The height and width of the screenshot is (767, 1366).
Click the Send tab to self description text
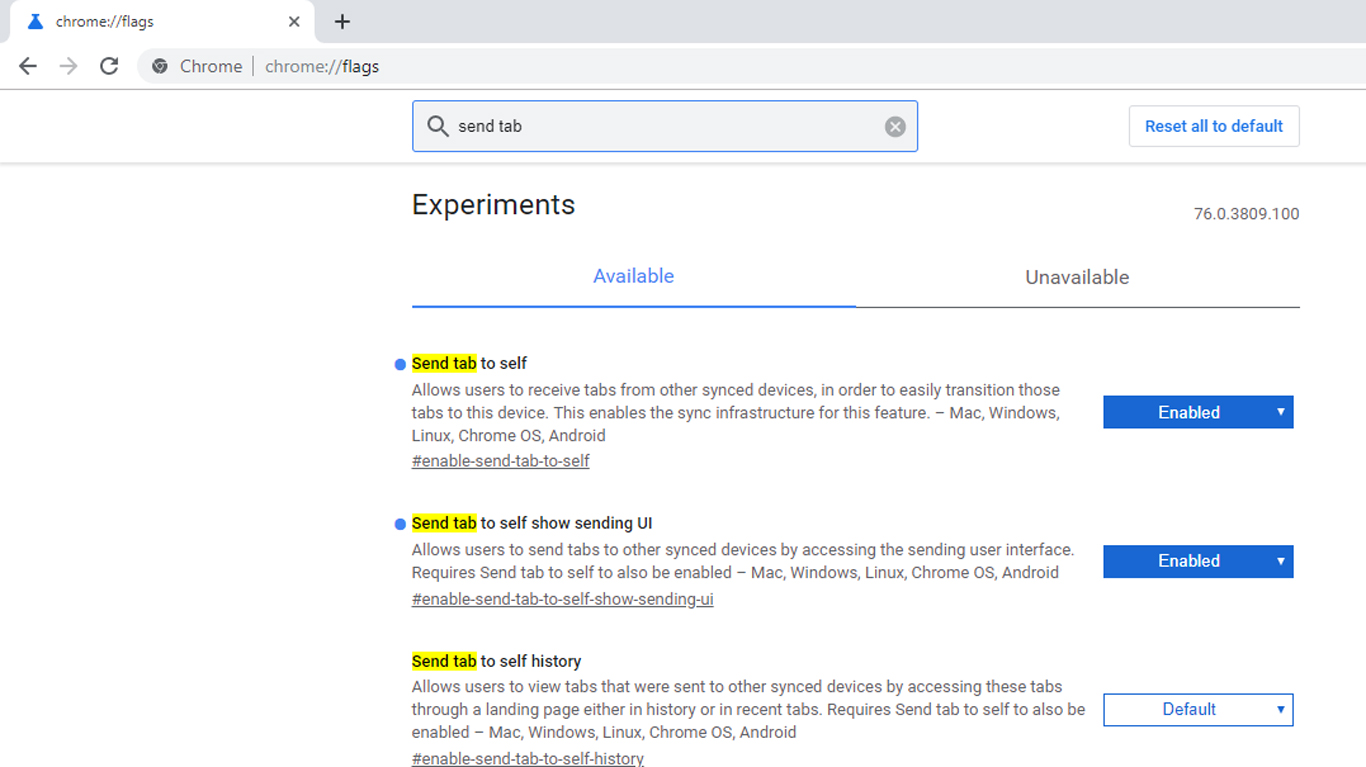coord(736,413)
